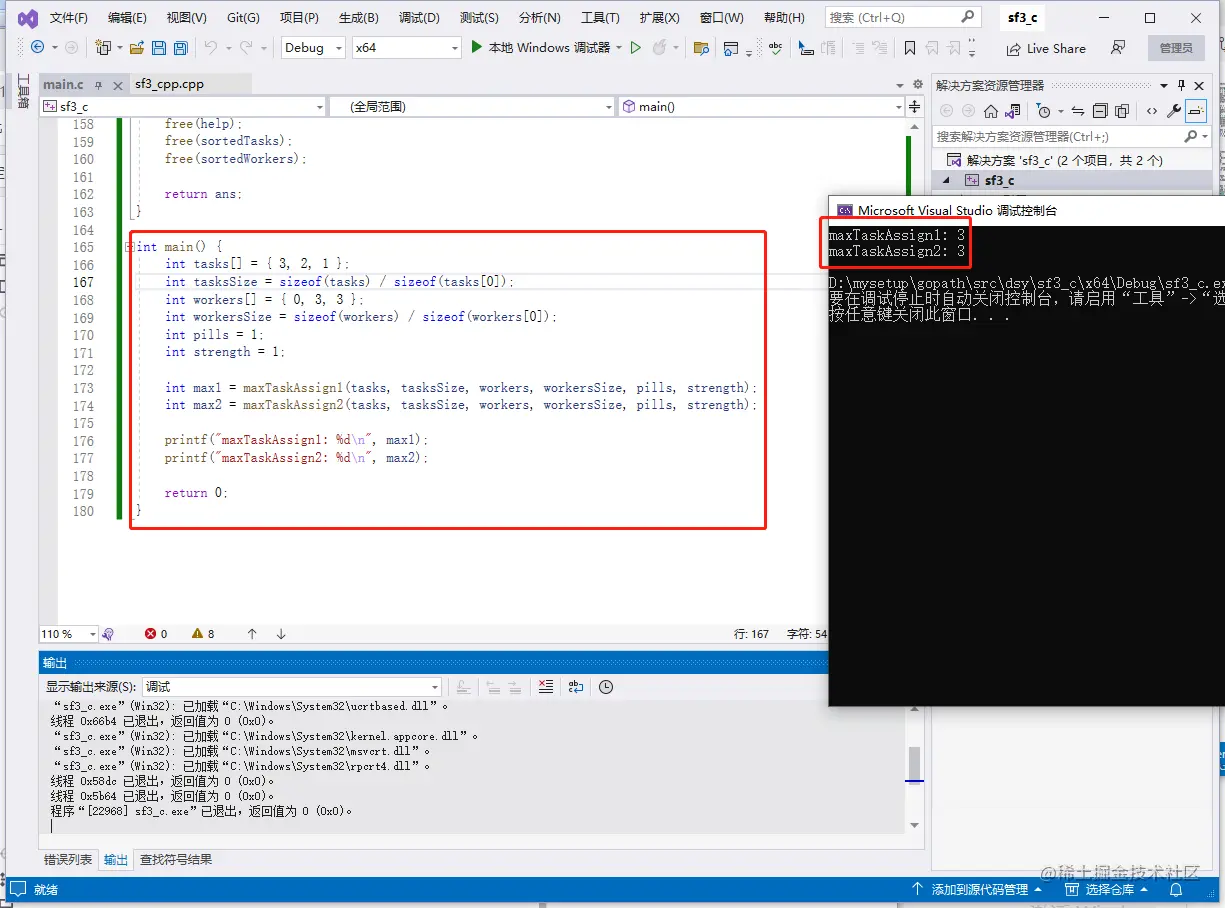Click the sync with active document icon
This screenshot has width=1225, height=908.
click(x=1077, y=111)
